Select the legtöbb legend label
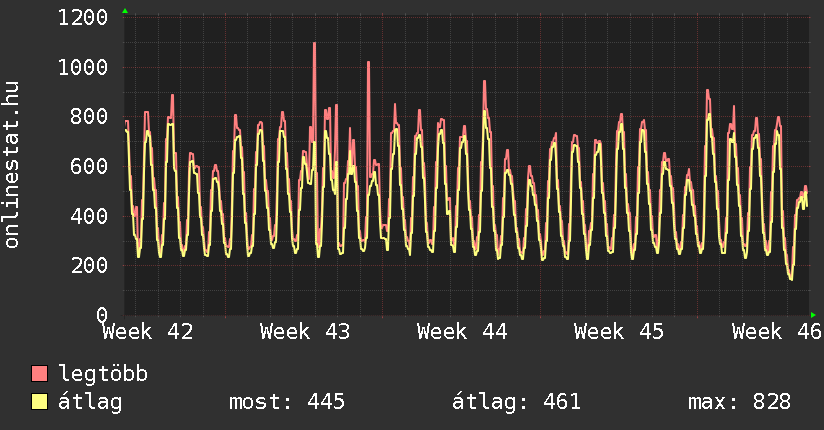The image size is (824, 430). (x=103, y=374)
